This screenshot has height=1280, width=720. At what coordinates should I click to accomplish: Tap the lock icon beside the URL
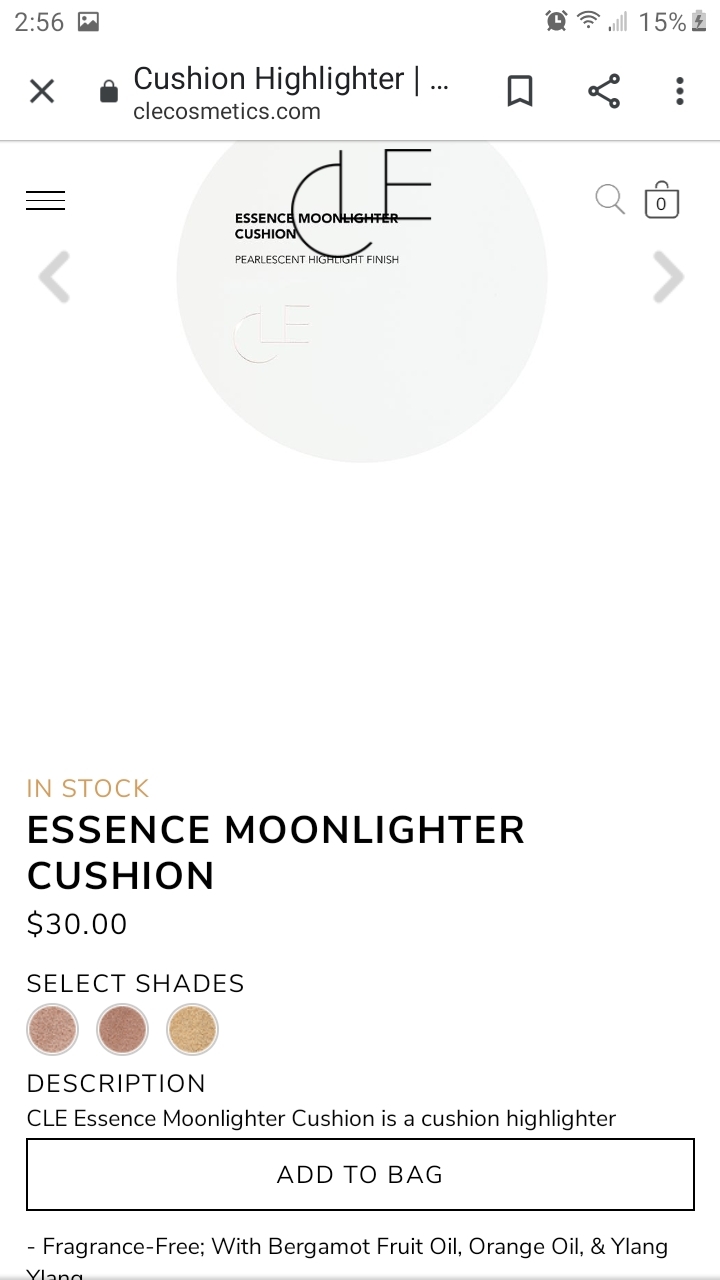coord(108,93)
